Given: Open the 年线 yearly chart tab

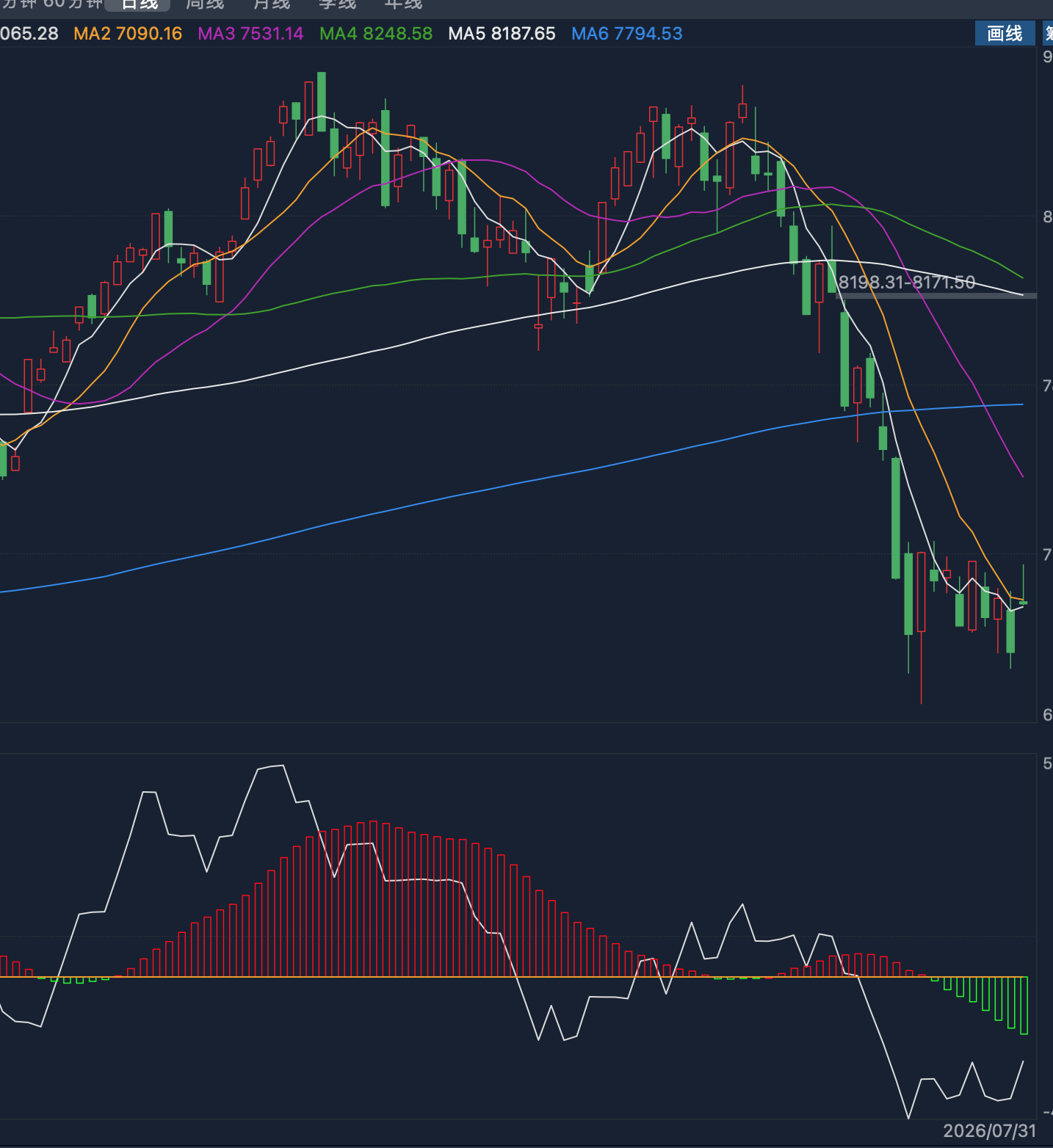Looking at the screenshot, I should click(403, 4).
